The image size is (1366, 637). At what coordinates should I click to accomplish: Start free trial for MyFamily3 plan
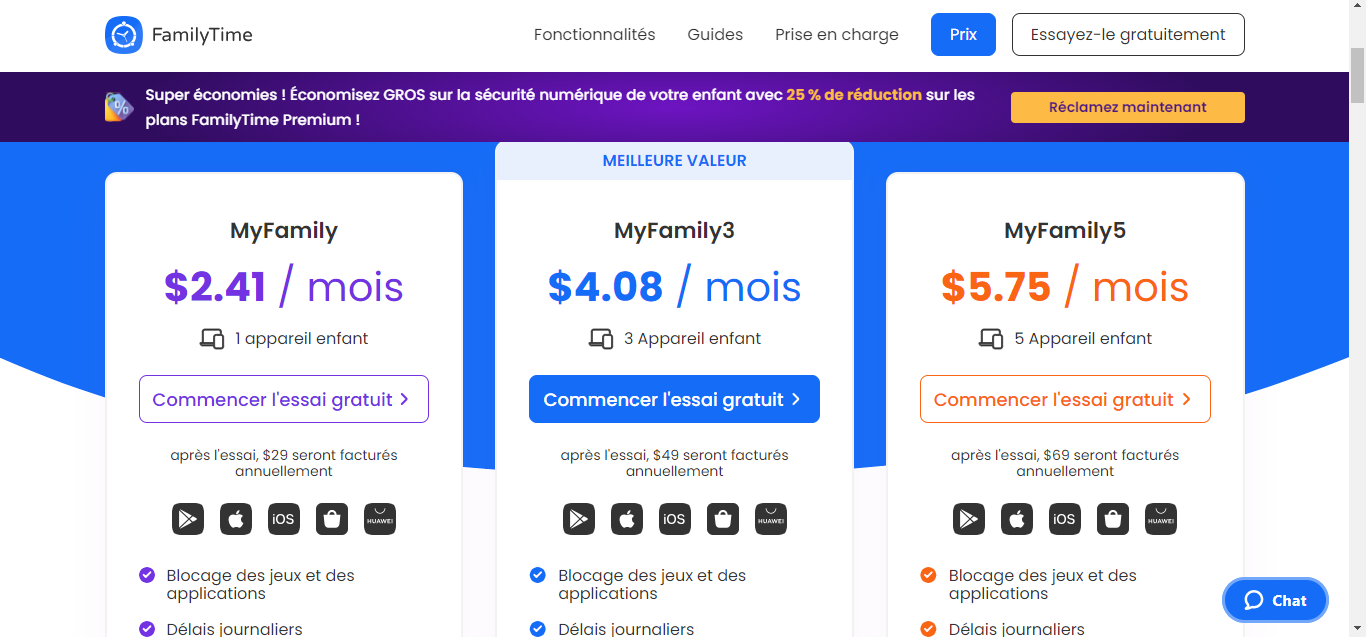point(674,399)
